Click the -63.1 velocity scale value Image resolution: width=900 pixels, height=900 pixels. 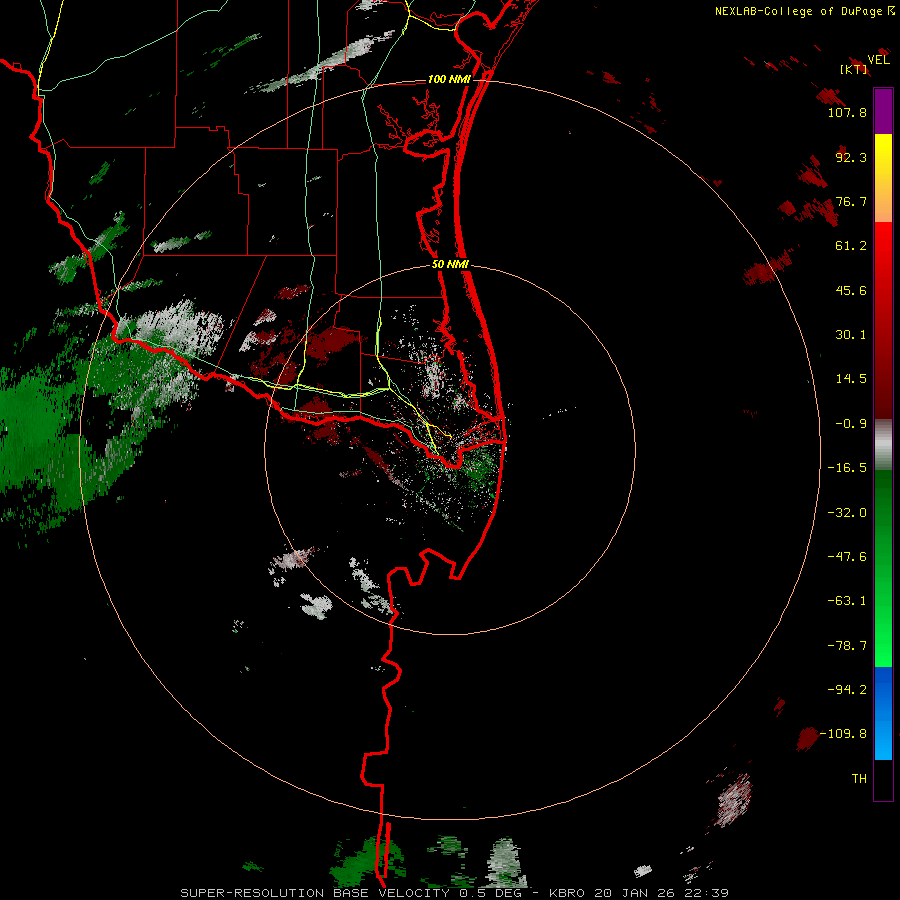(x=847, y=601)
